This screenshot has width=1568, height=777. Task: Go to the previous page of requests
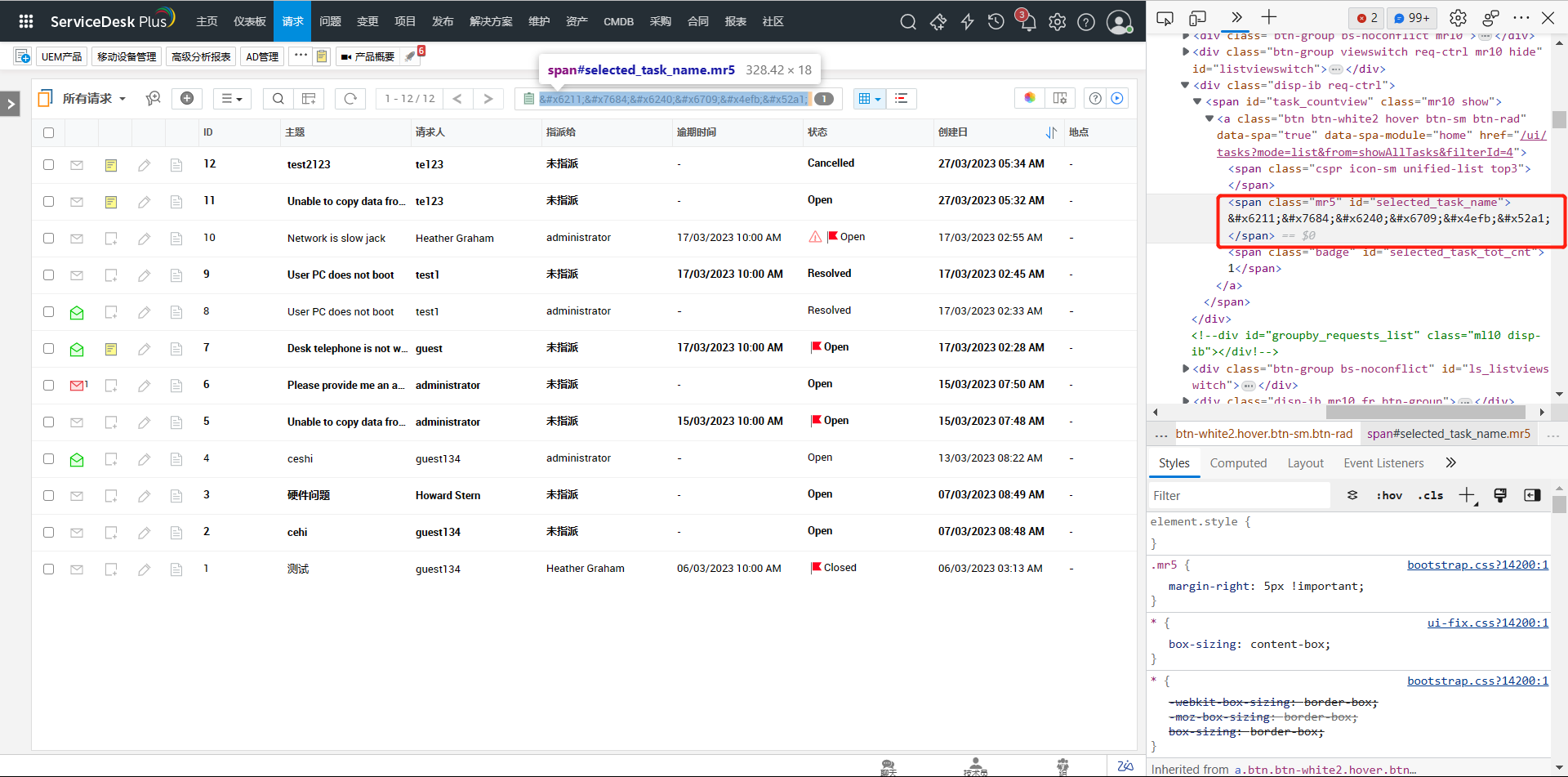(457, 98)
